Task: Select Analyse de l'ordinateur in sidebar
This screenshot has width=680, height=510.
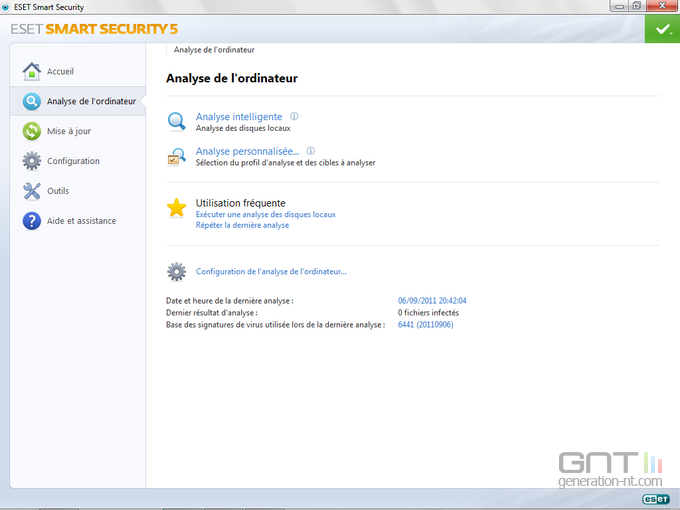Action: [78, 101]
